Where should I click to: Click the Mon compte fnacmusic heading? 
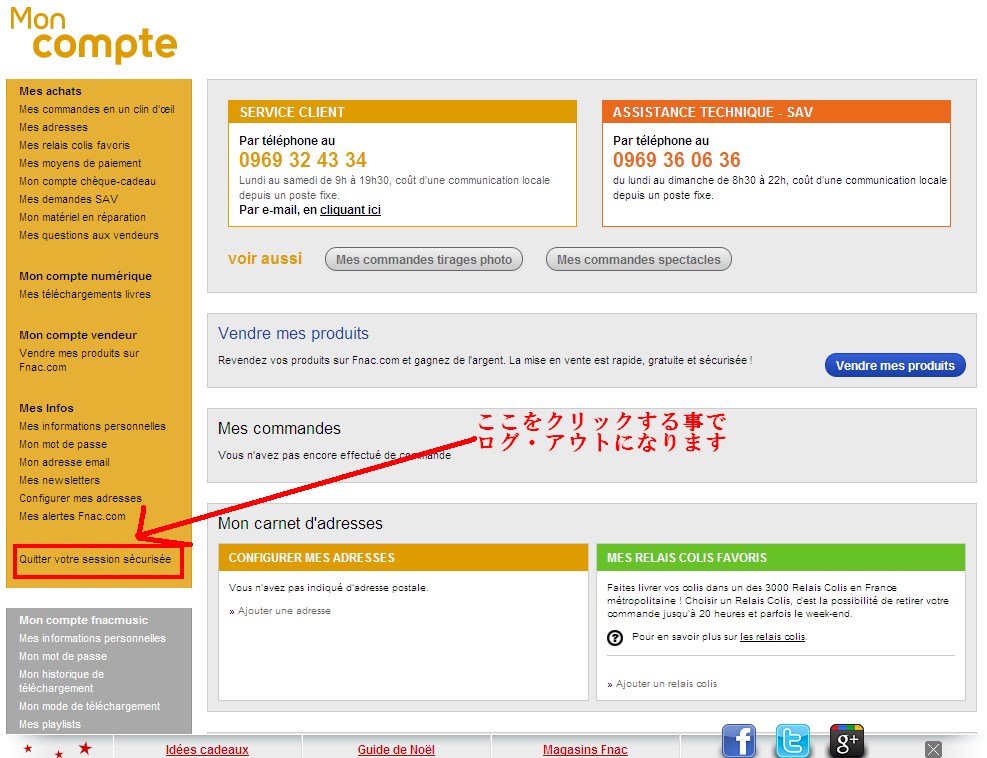[83, 620]
